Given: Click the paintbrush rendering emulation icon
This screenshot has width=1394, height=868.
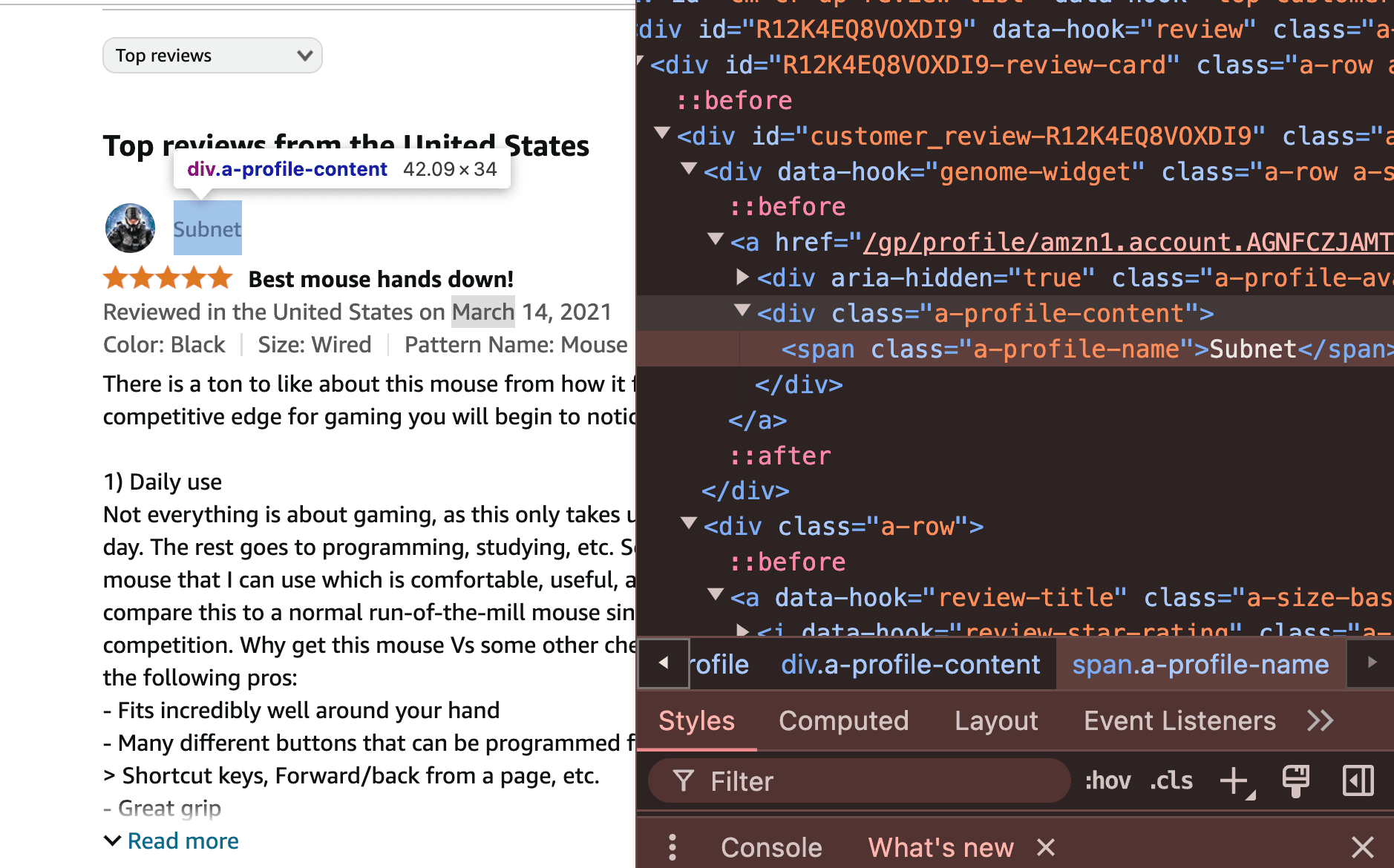Looking at the screenshot, I should point(1296,780).
